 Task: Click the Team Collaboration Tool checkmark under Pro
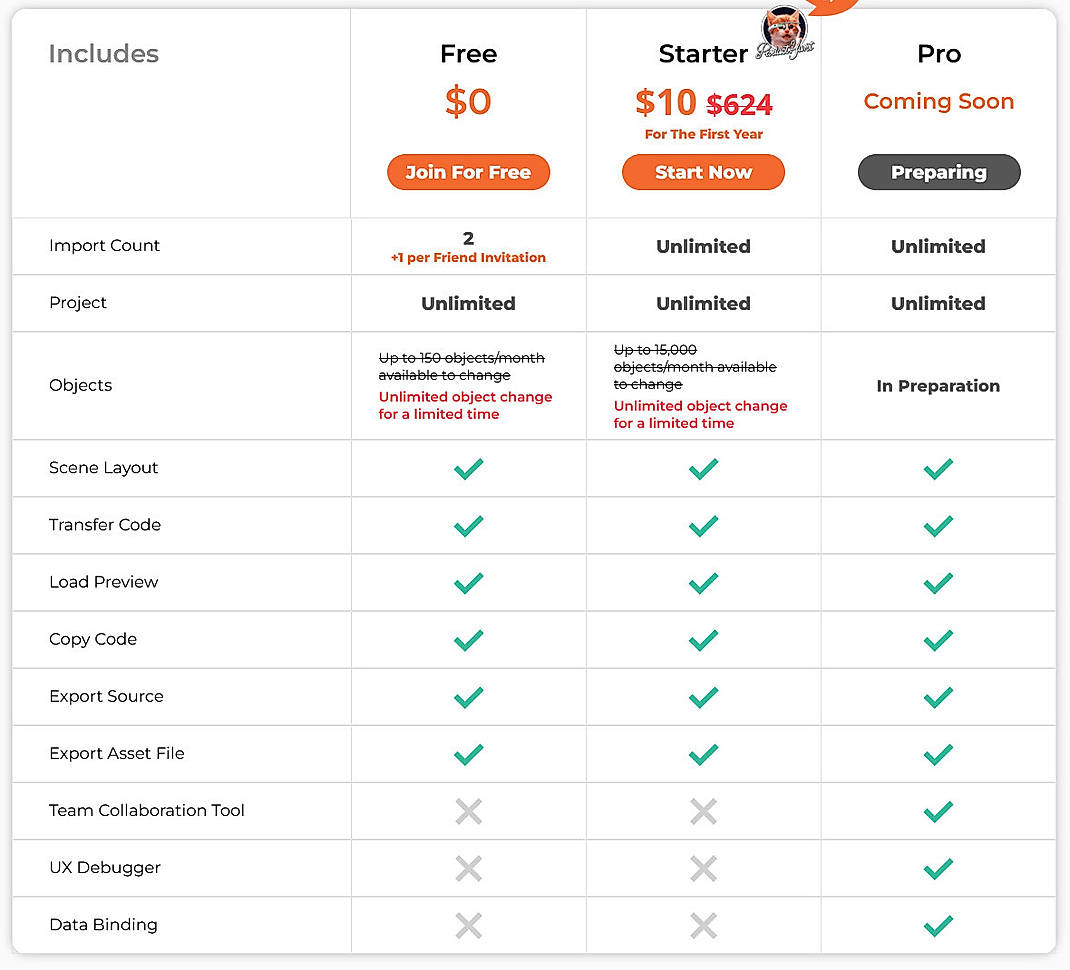938,811
